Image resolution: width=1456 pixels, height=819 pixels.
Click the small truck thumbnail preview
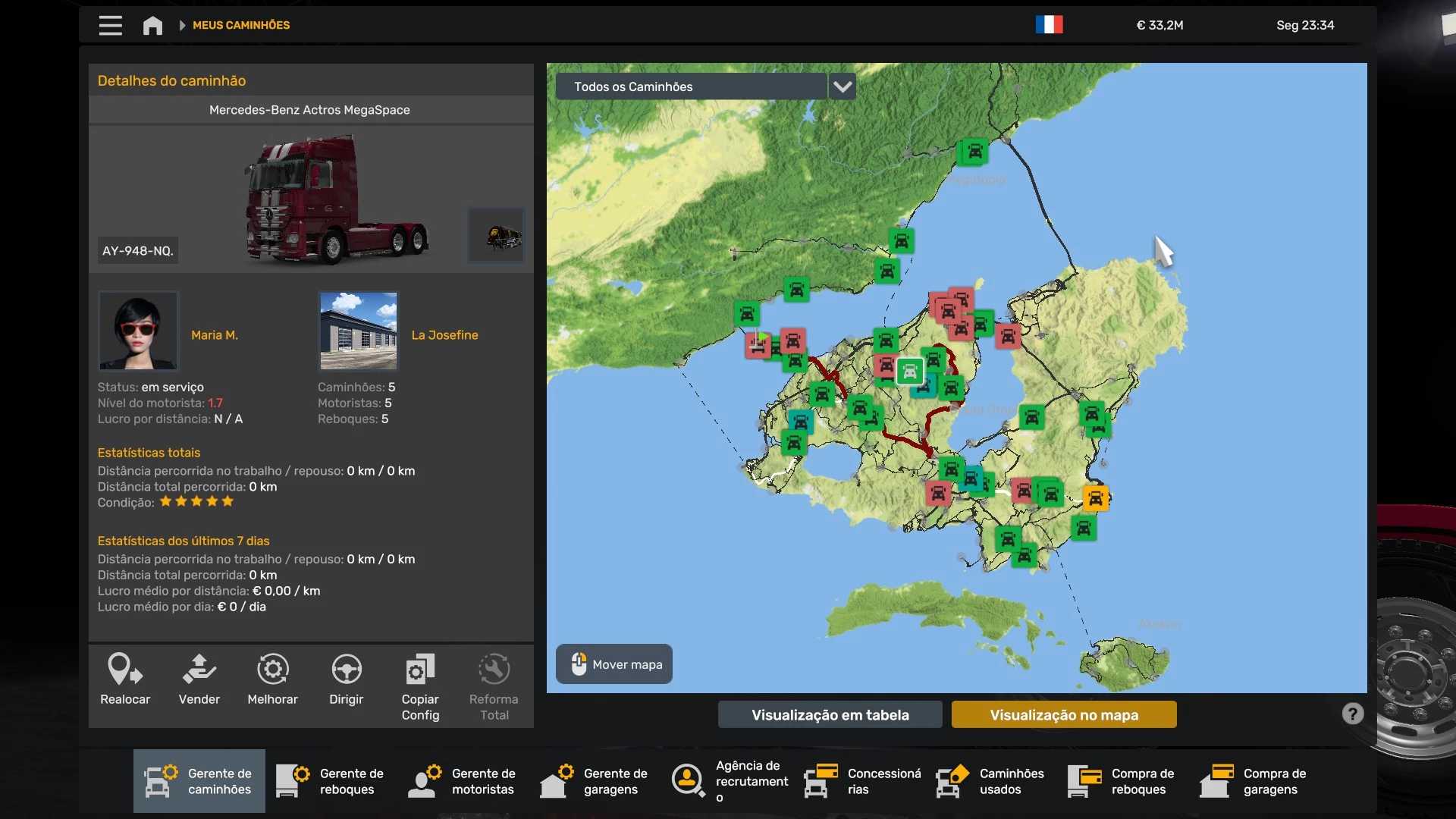[x=497, y=235]
